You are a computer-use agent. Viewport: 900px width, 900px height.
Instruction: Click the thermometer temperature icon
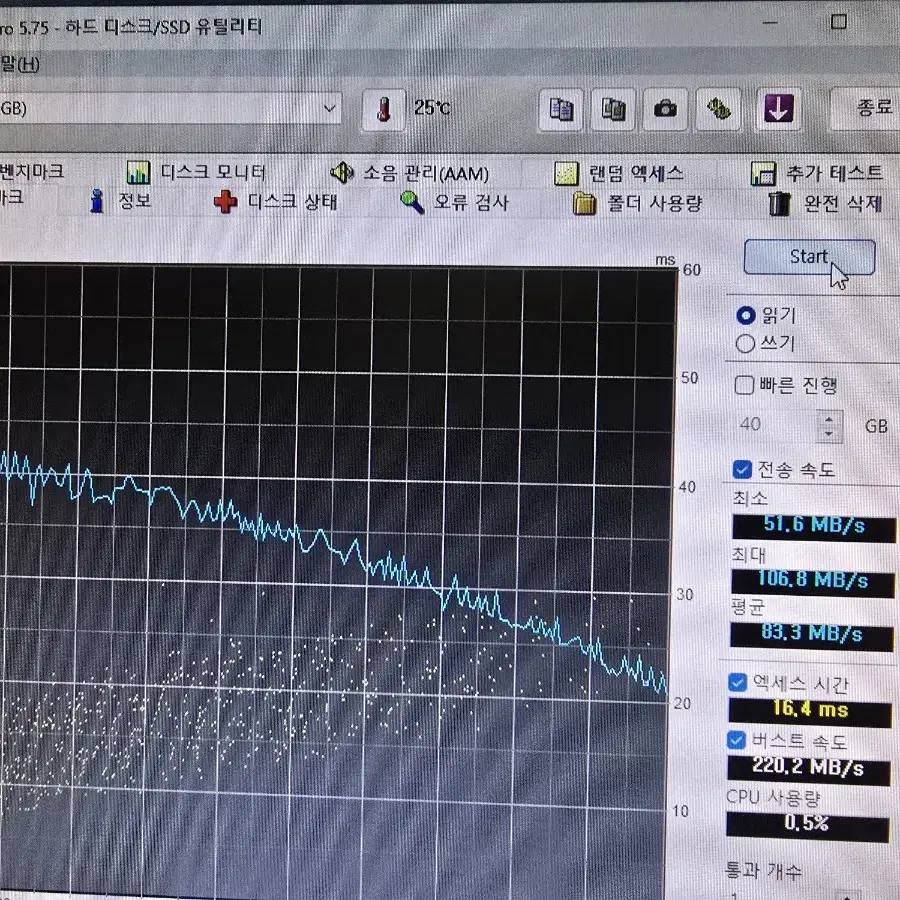[x=384, y=109]
